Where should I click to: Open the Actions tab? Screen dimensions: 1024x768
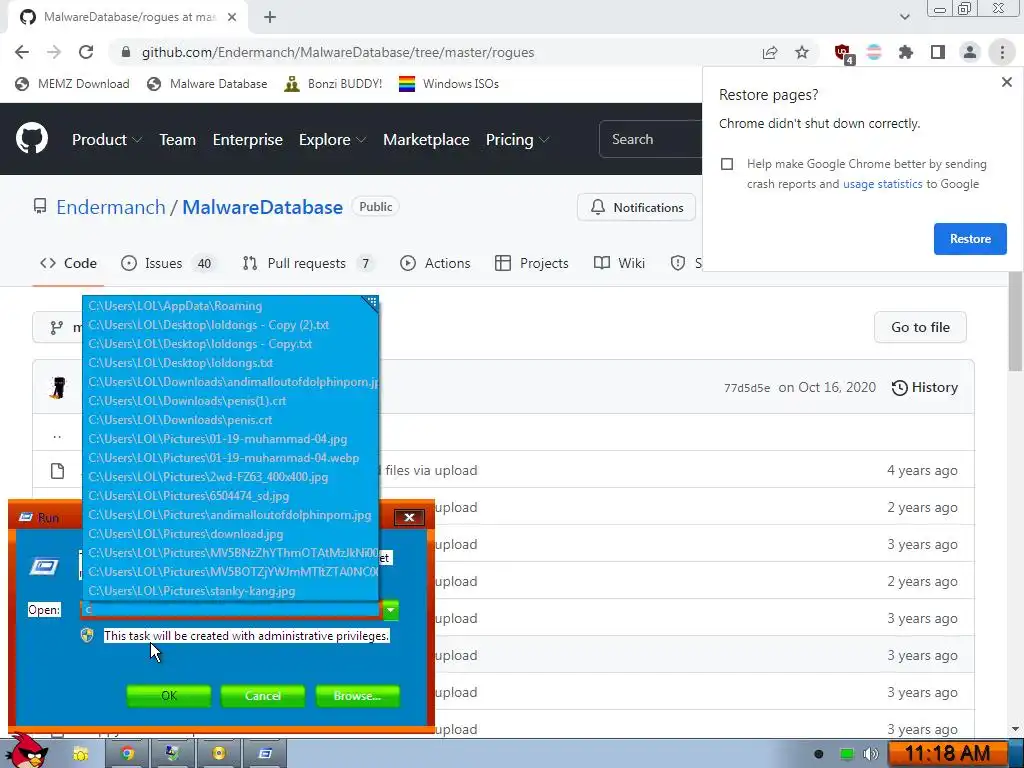click(435, 263)
